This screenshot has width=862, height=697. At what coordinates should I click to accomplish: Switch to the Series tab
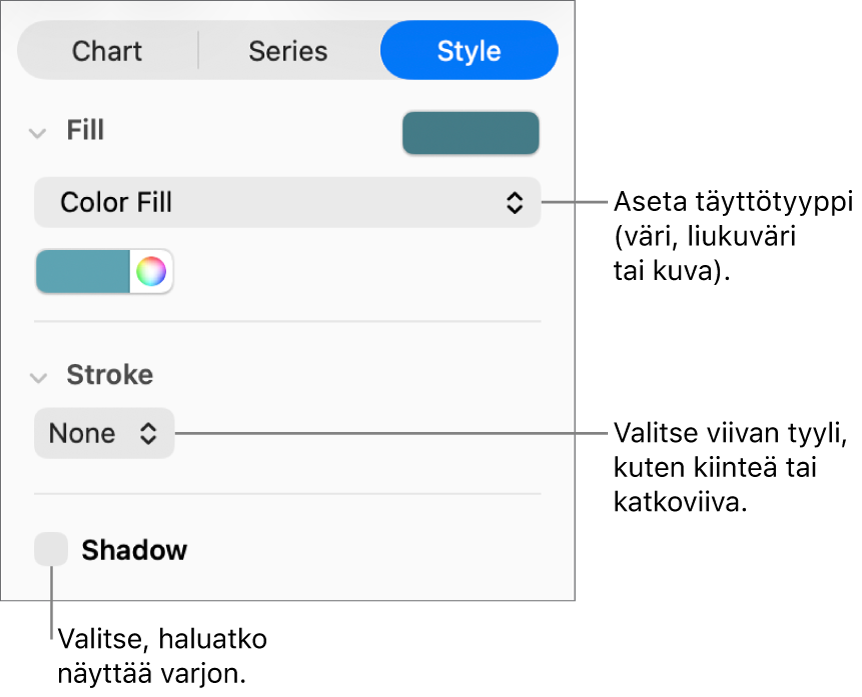click(x=288, y=51)
